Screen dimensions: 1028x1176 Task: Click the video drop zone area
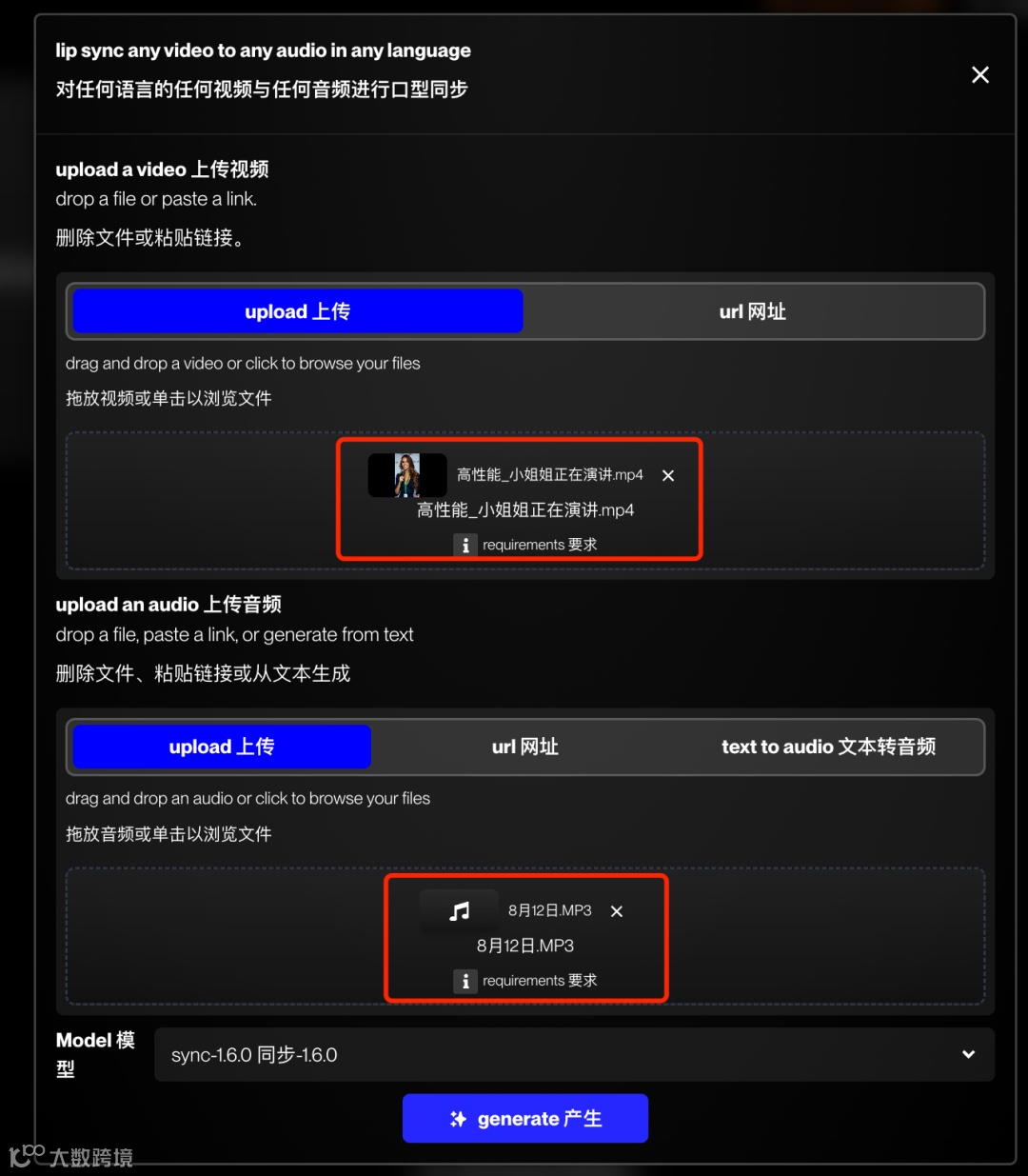pos(525,501)
